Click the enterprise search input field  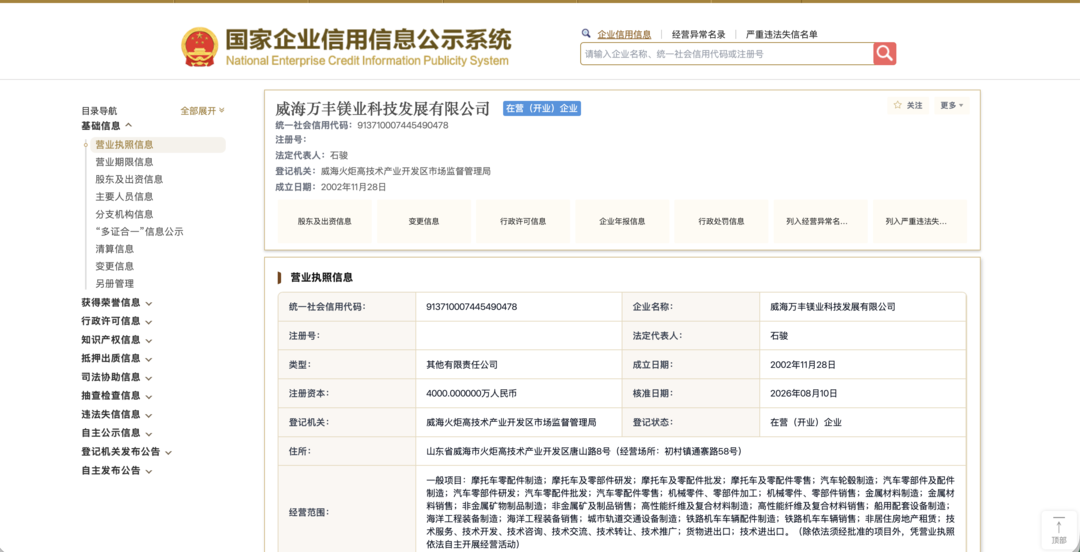(727, 54)
